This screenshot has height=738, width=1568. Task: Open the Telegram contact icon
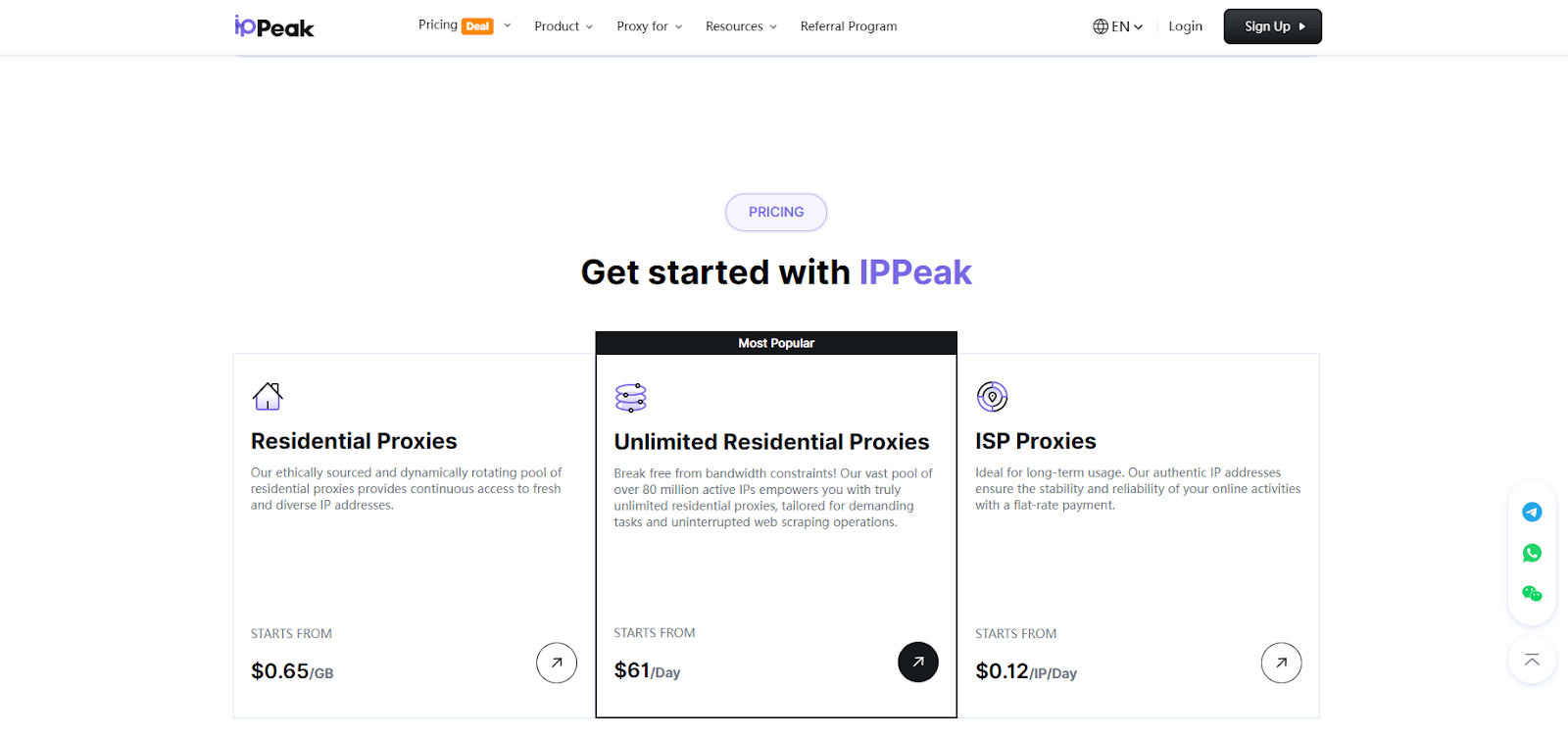tap(1532, 512)
